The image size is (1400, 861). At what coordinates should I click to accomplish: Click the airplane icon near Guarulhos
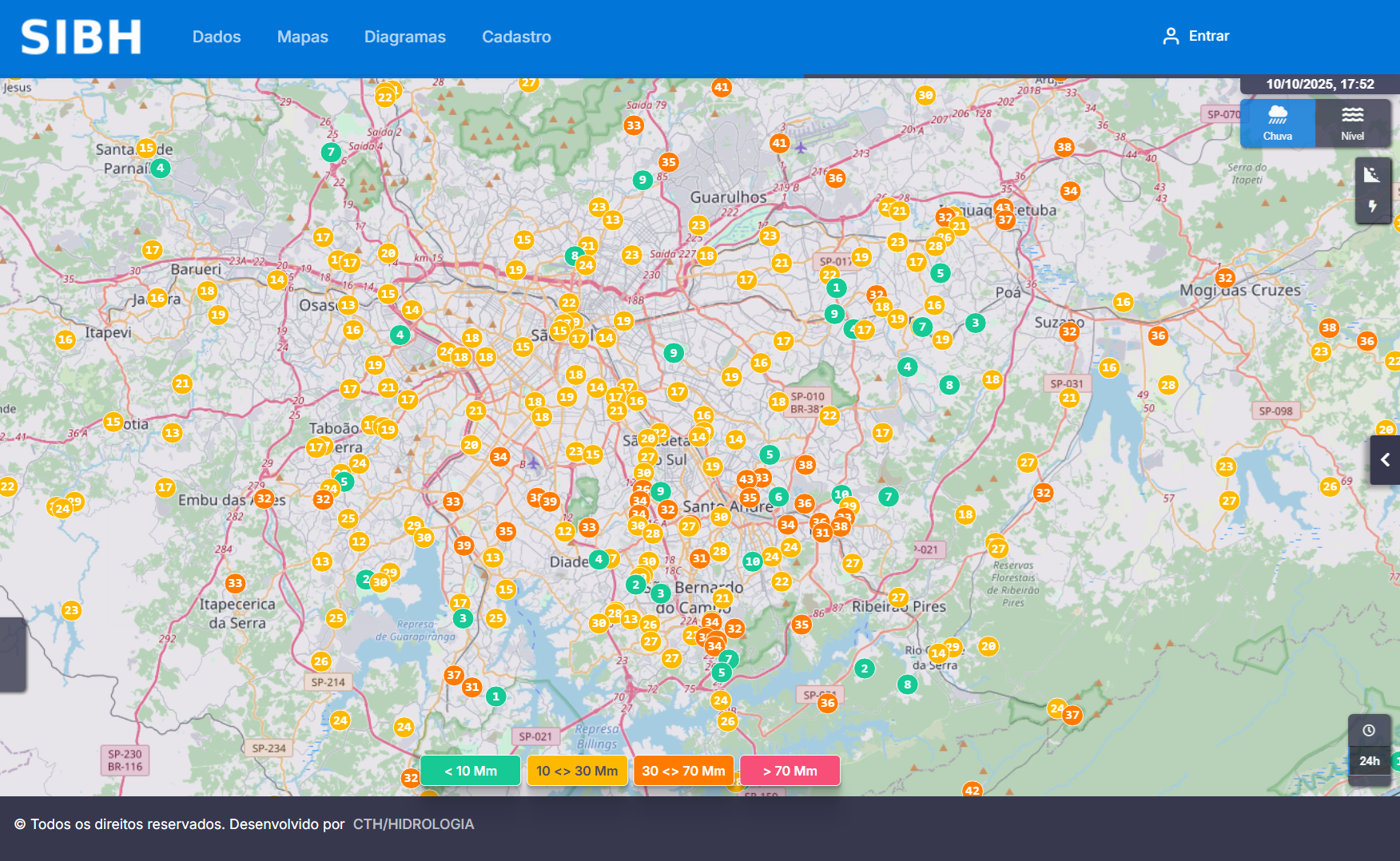801,147
